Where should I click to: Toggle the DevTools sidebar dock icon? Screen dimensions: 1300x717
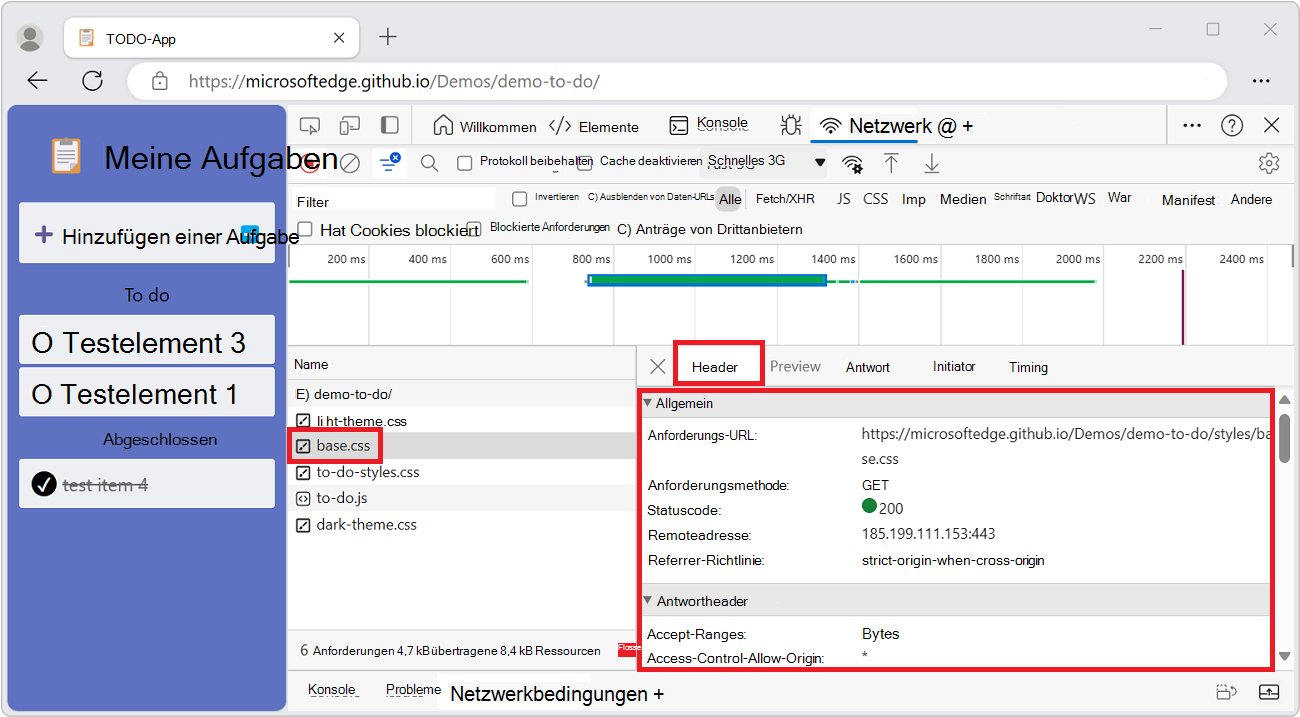point(390,125)
